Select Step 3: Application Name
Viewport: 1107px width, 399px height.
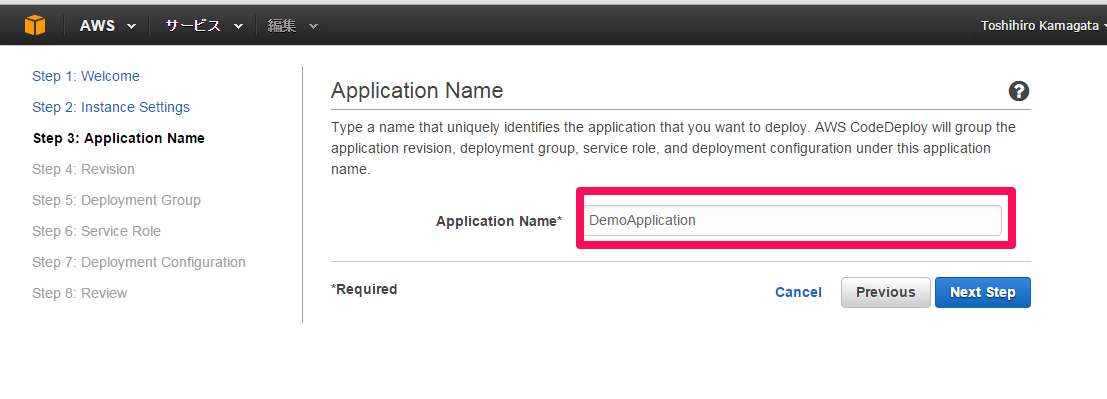(x=119, y=138)
